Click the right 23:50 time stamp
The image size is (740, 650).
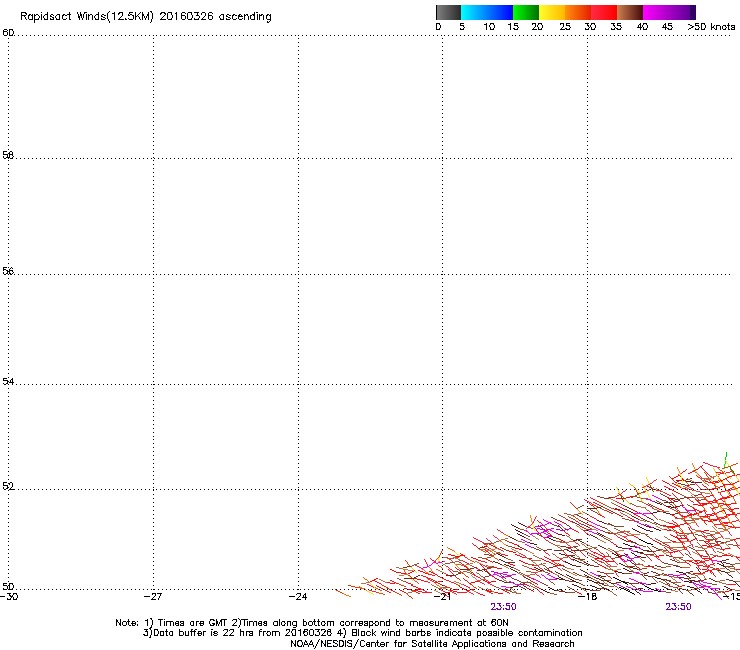678,607
